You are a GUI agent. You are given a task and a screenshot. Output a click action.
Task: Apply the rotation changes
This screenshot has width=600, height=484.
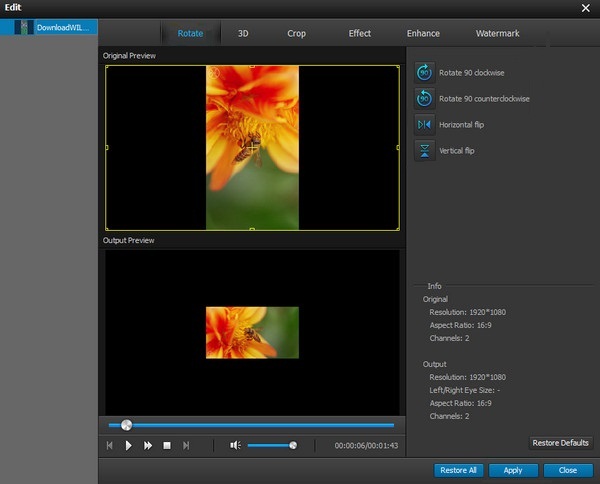(x=513, y=470)
